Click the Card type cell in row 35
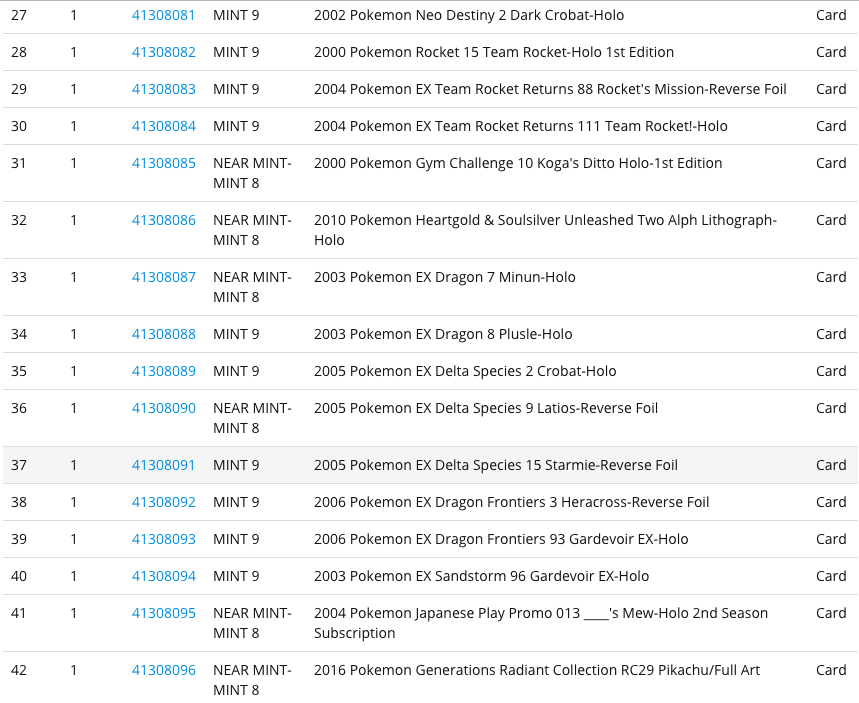The width and height of the screenshot is (859, 703). [831, 371]
